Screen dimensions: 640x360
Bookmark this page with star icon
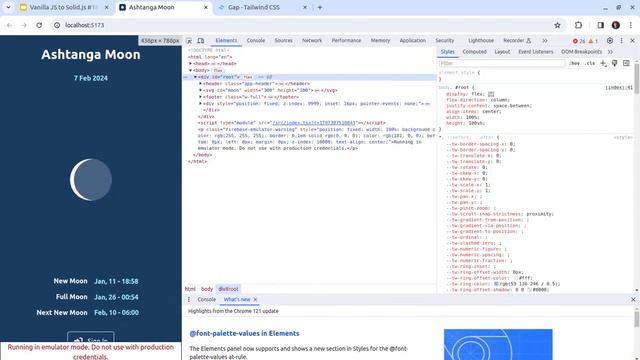point(558,25)
